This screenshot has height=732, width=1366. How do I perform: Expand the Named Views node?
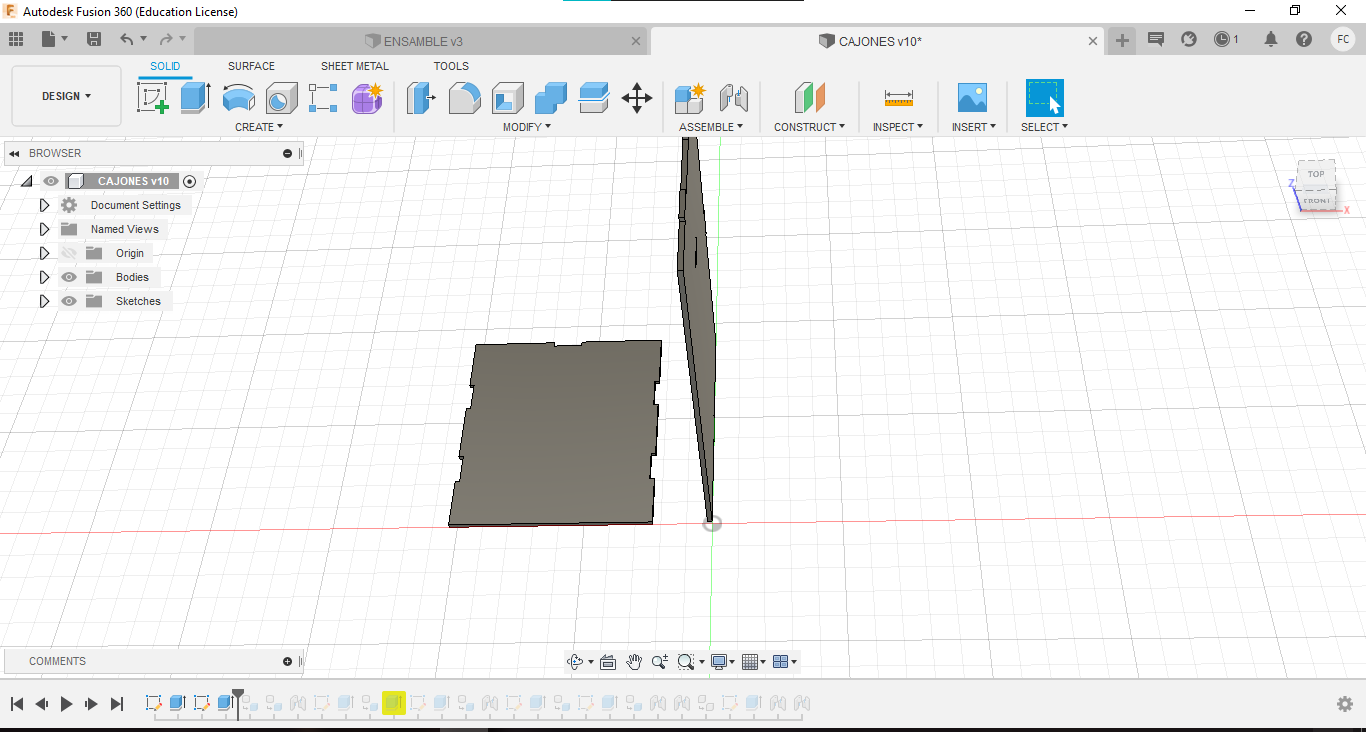pos(44,229)
